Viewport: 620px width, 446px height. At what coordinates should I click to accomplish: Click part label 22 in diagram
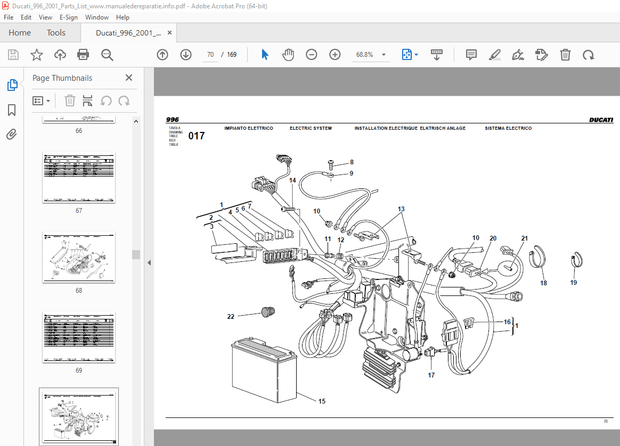pos(231,316)
